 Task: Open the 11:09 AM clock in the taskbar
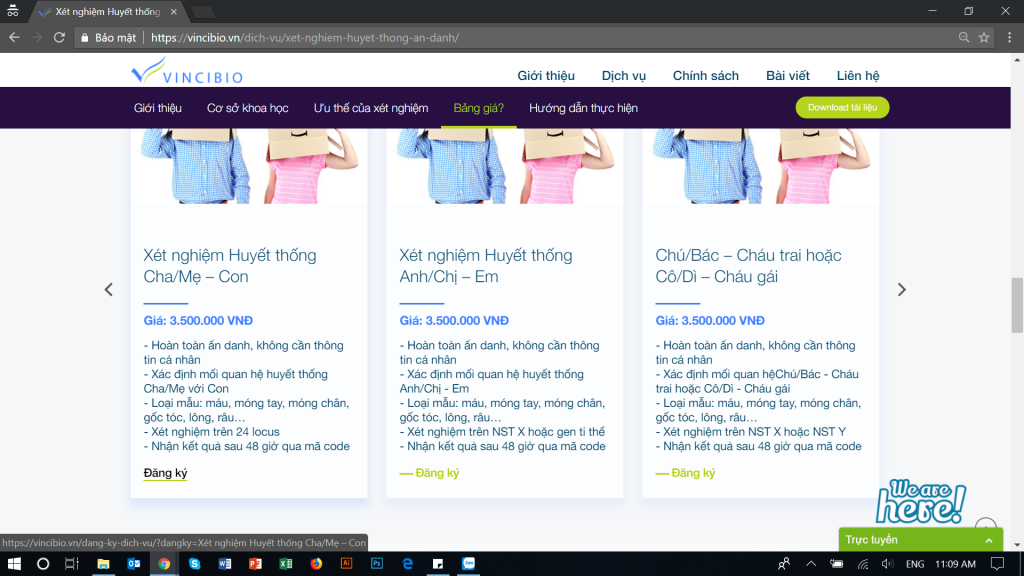click(x=955, y=564)
